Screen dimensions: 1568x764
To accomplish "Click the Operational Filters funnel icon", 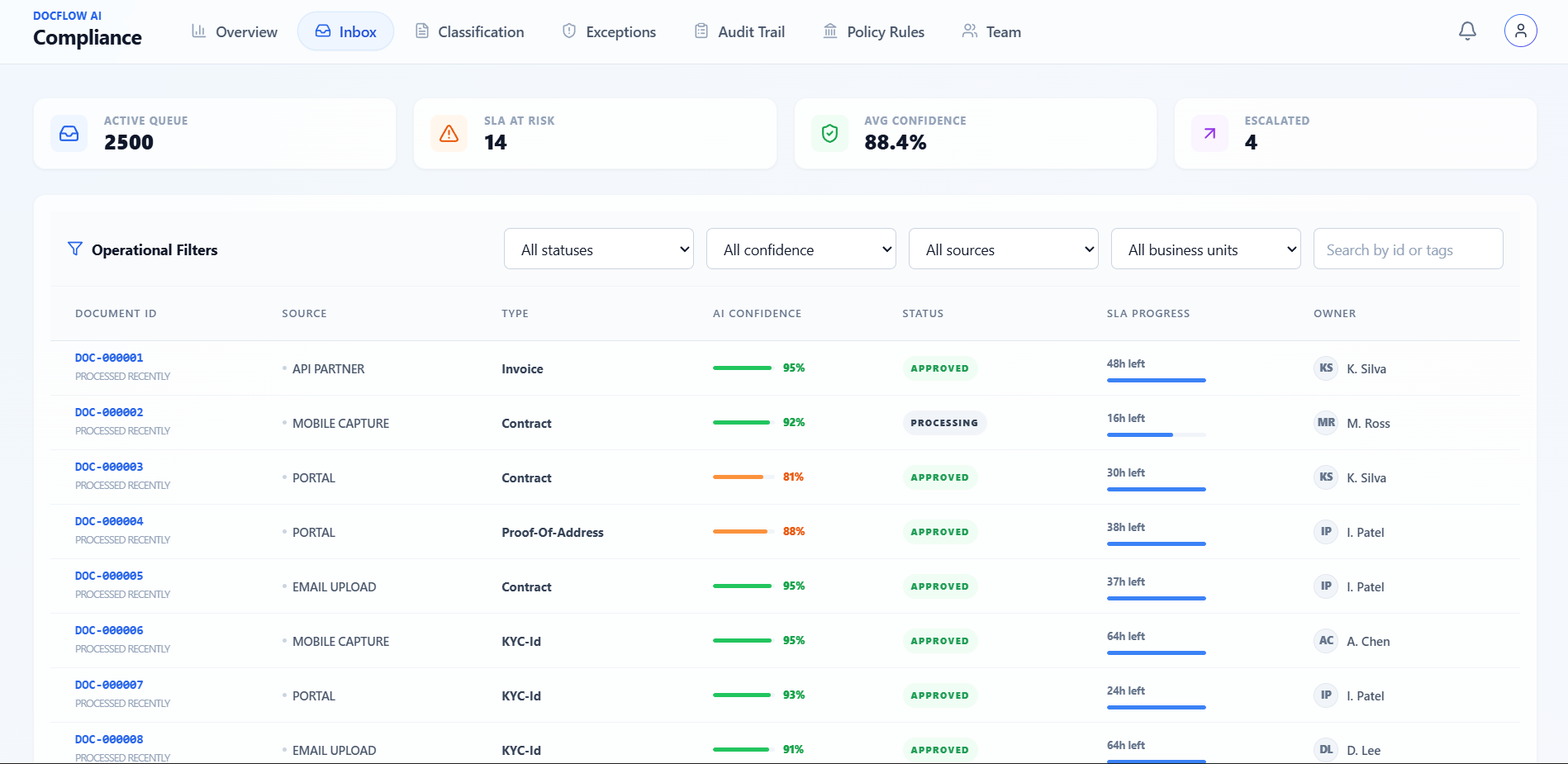I will tap(75, 249).
